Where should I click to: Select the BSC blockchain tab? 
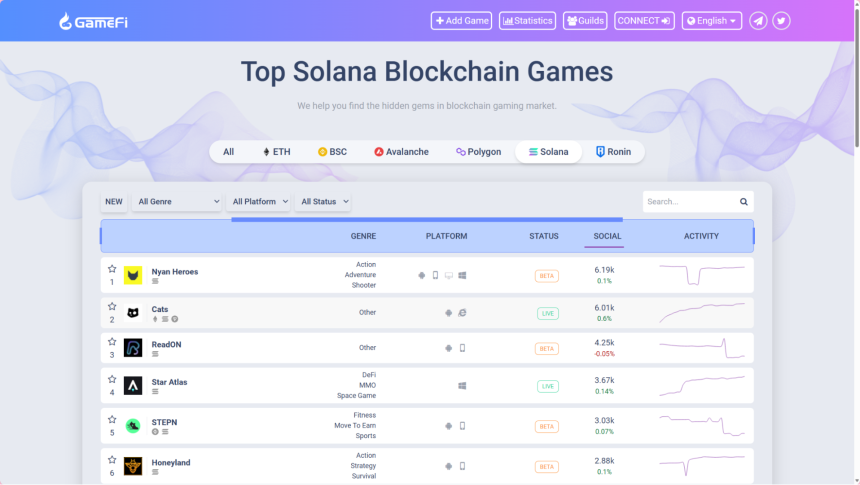pyautogui.click(x=332, y=152)
